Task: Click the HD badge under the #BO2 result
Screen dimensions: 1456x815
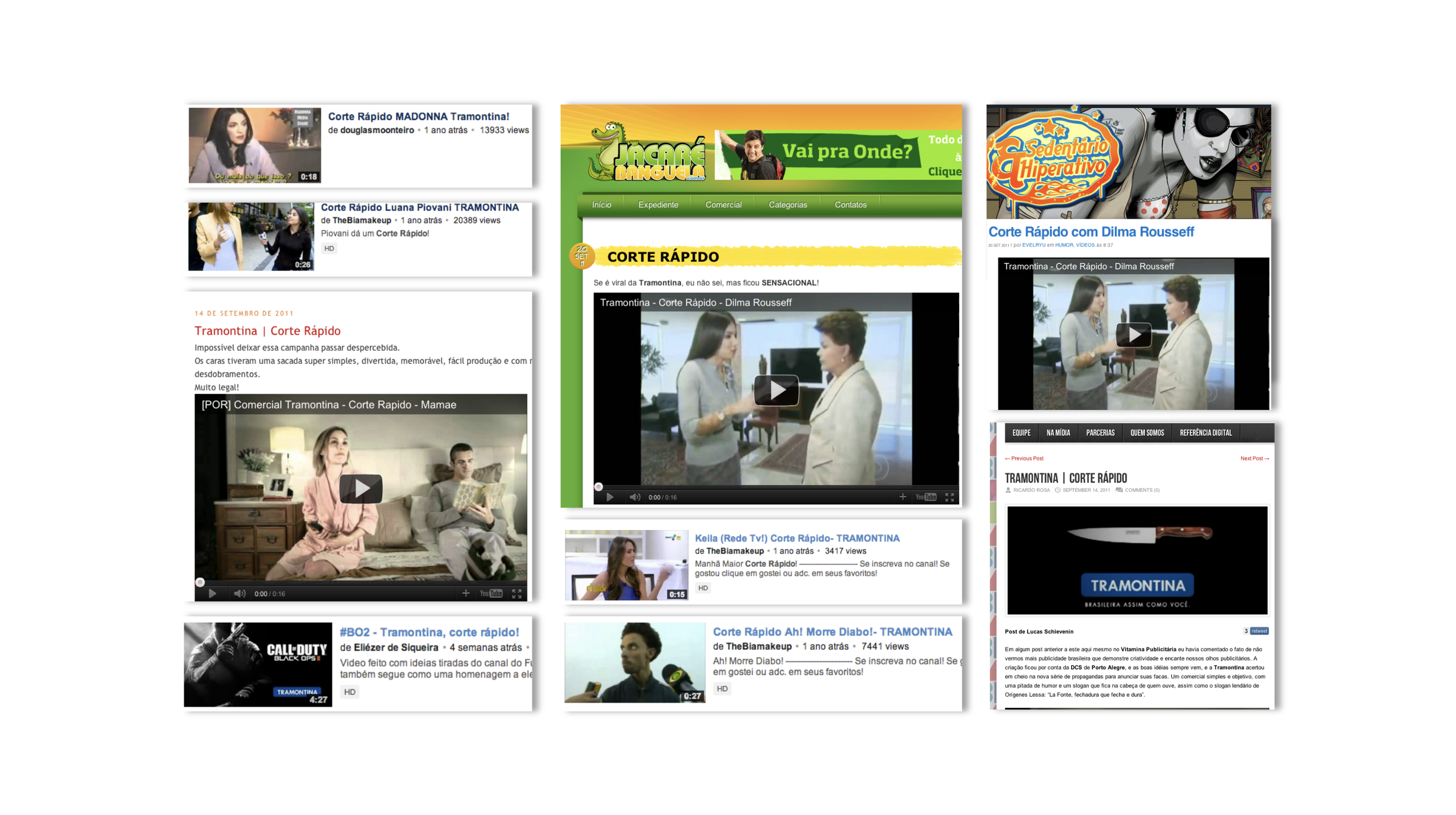Action: (x=349, y=692)
